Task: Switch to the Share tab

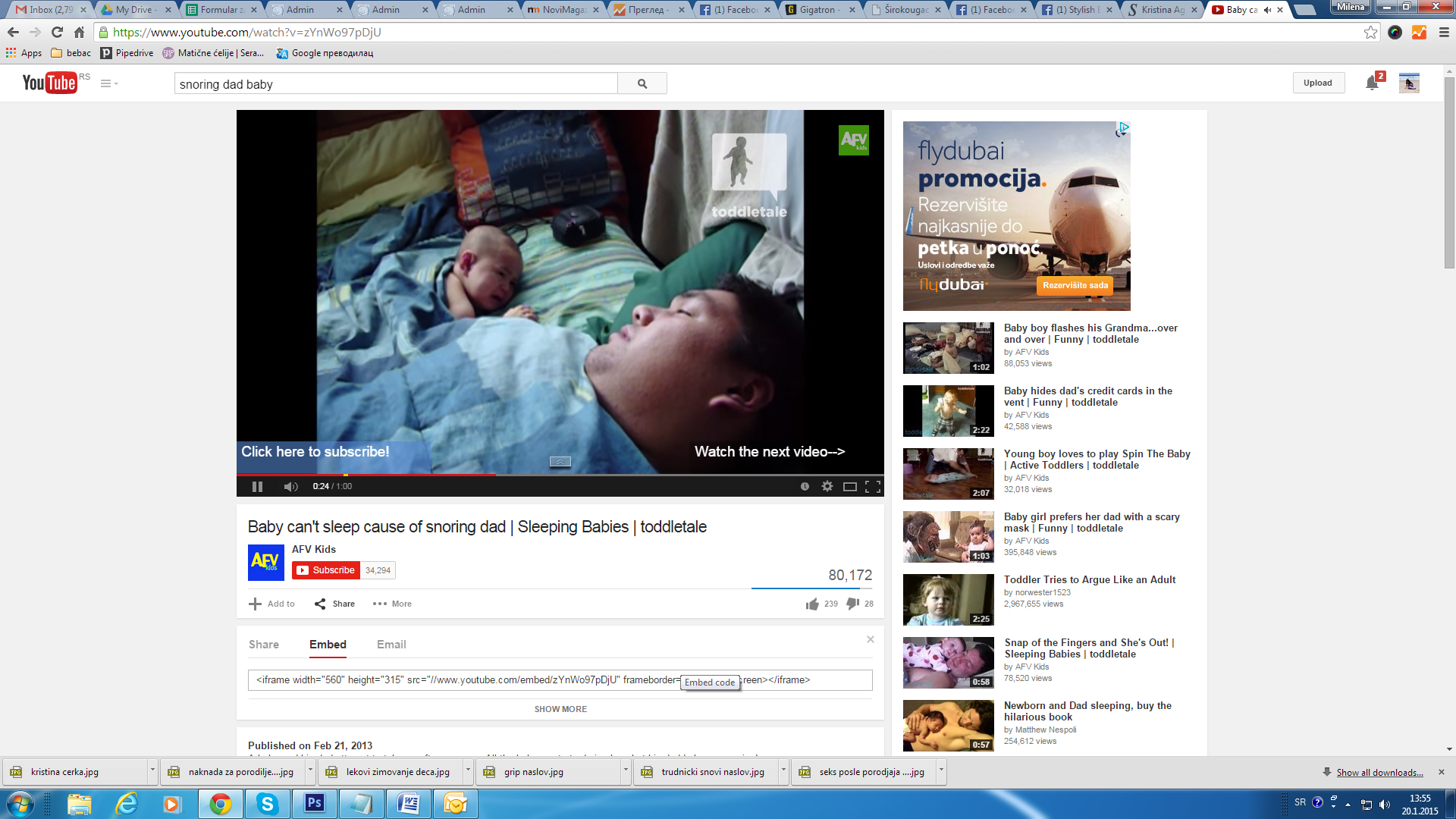Action: [264, 645]
